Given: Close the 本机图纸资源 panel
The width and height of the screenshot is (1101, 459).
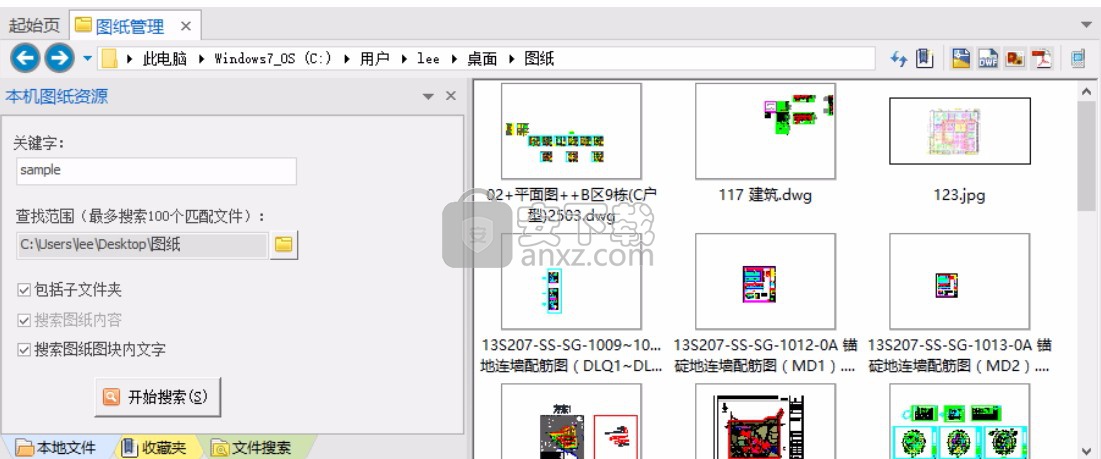Looking at the screenshot, I should [451, 96].
